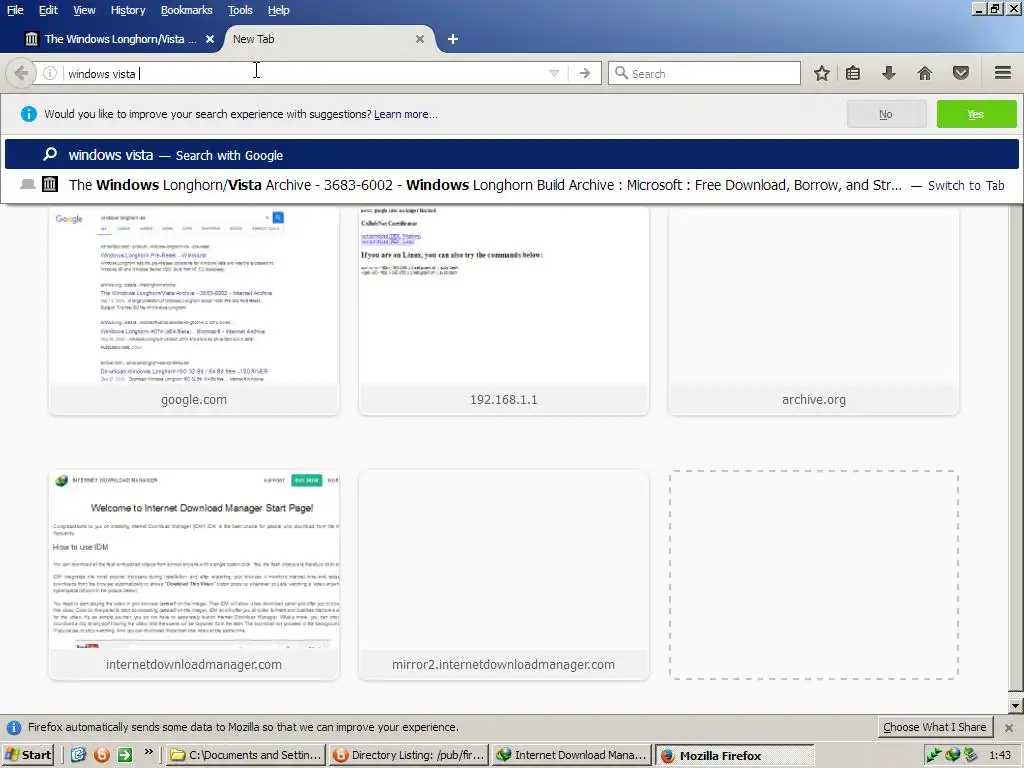Screen dimensions: 1024x768
Task: Close the New Tab tab
Action: (x=420, y=39)
